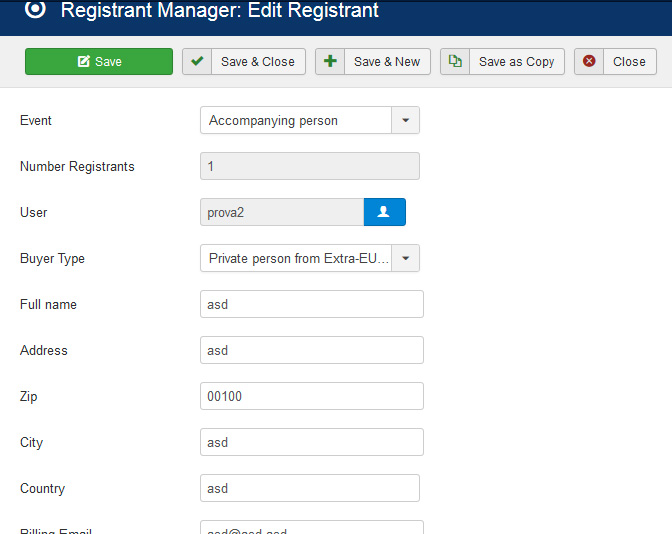This screenshot has width=672, height=534.
Task: Click the plus icon on Save & New
Action: tap(330, 62)
